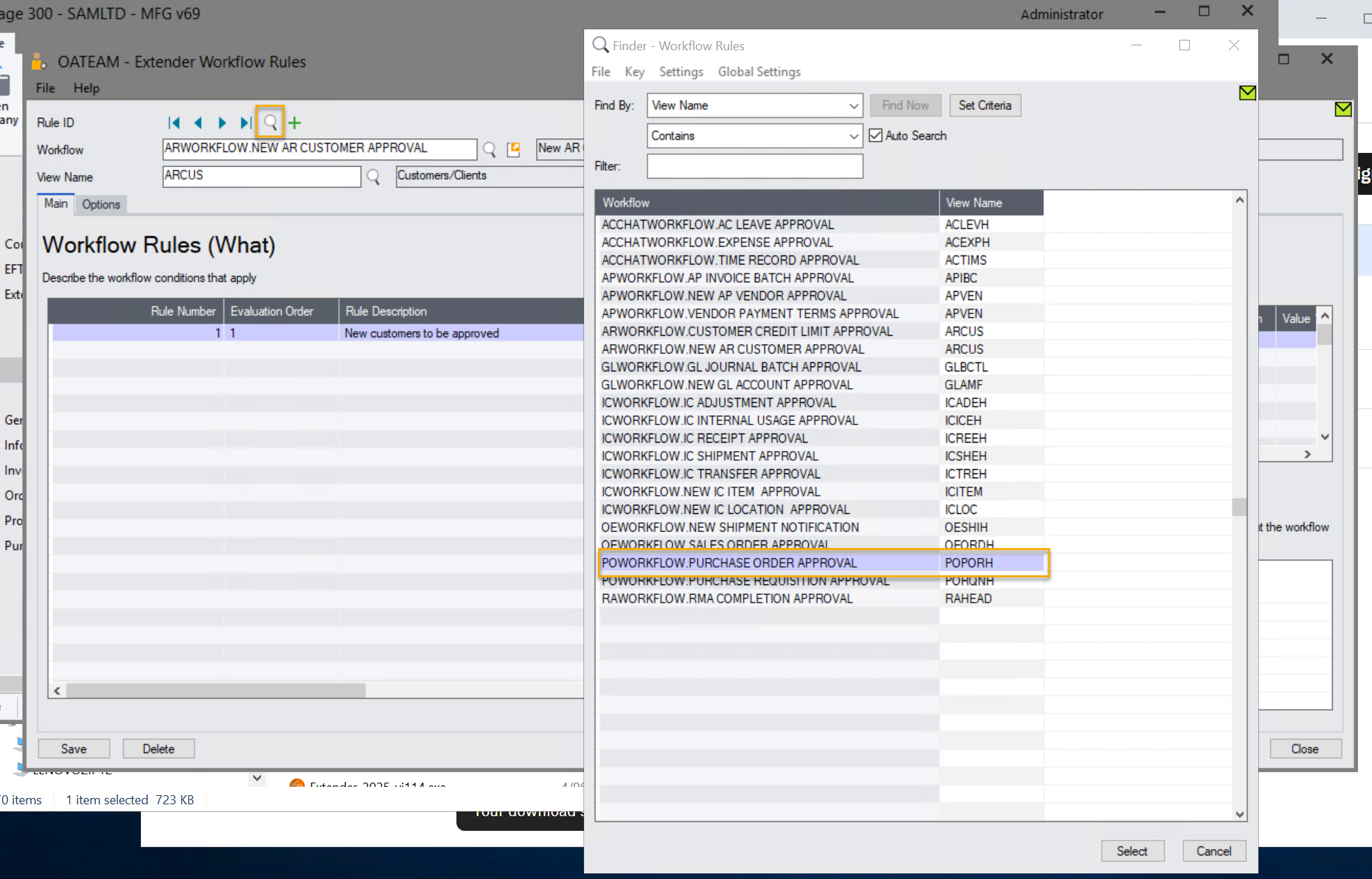Open Settings menu in Finder window

coord(681,71)
